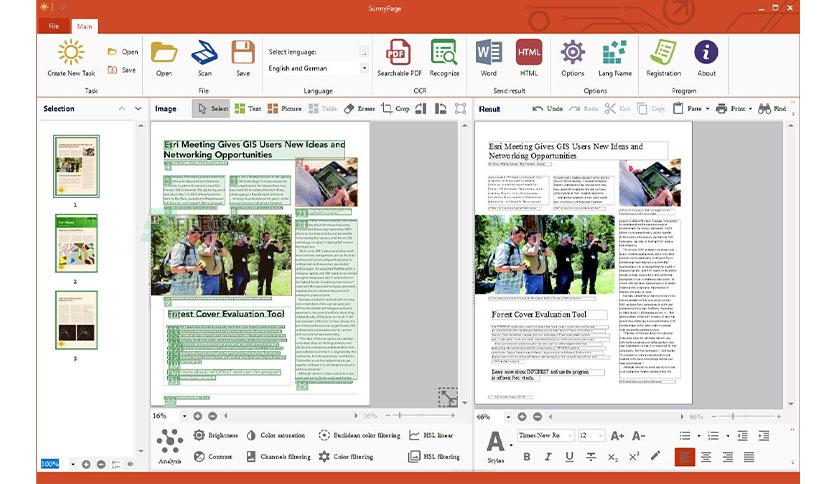Click Create New Task button
This screenshot has width=836, height=484.
(x=71, y=59)
